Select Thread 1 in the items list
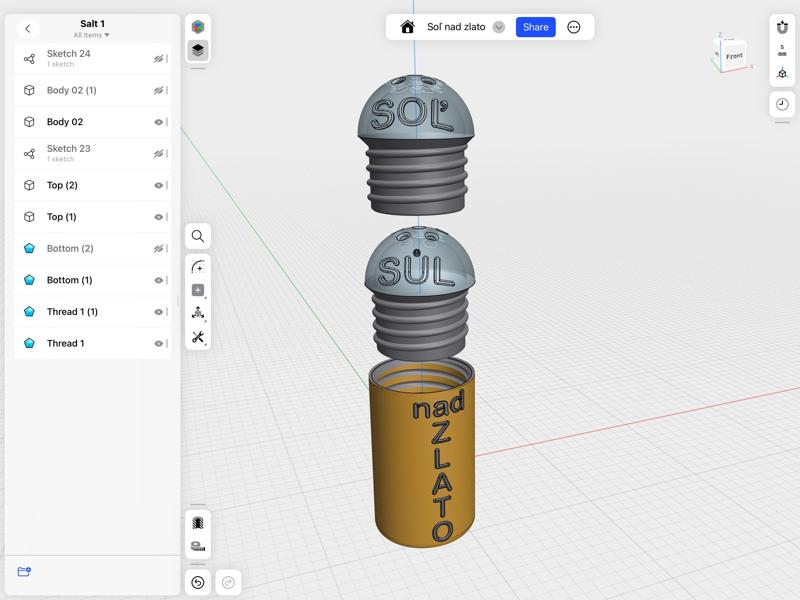The image size is (800, 600). [65, 344]
